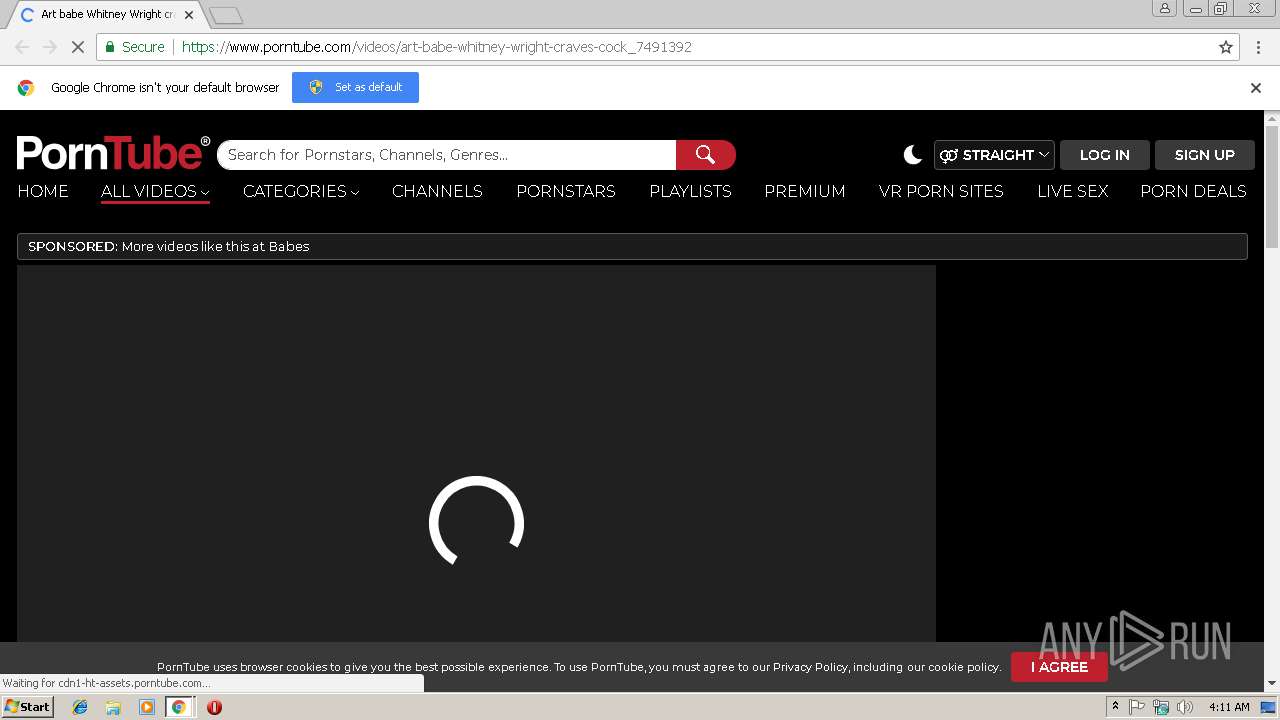Open the Windows Start menu
Image resolution: width=1280 pixels, height=720 pixels.
[x=27, y=707]
